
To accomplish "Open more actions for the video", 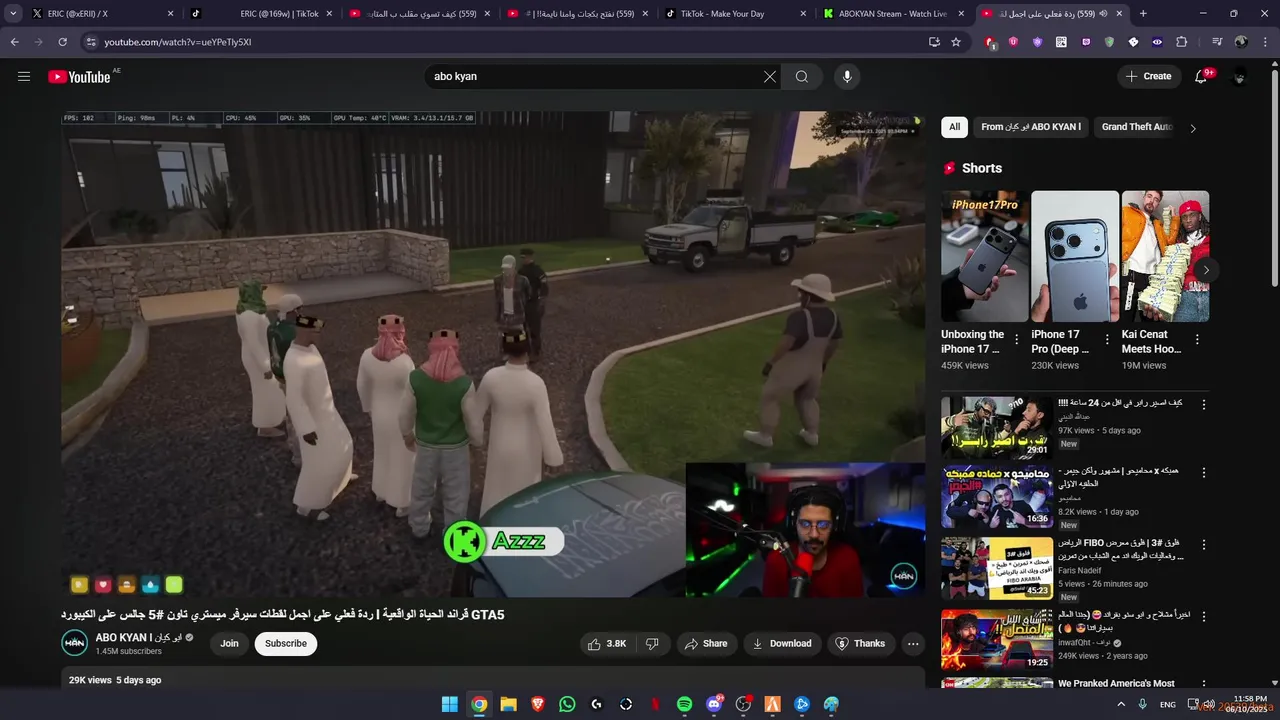I will (x=913, y=644).
